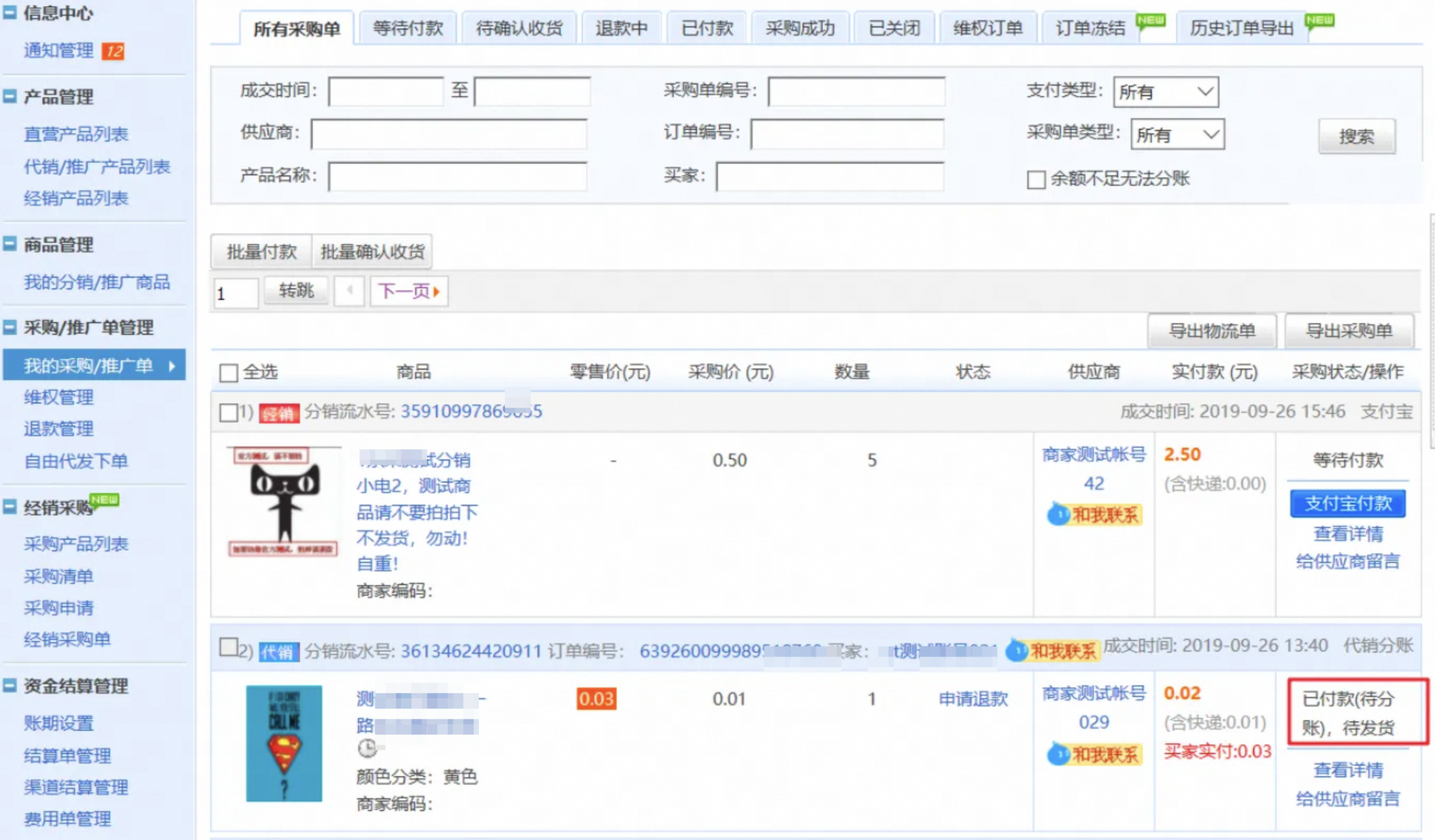The image size is (1435, 840).
Task: Click 和我联系 in order 2 header
Action: click(1053, 650)
